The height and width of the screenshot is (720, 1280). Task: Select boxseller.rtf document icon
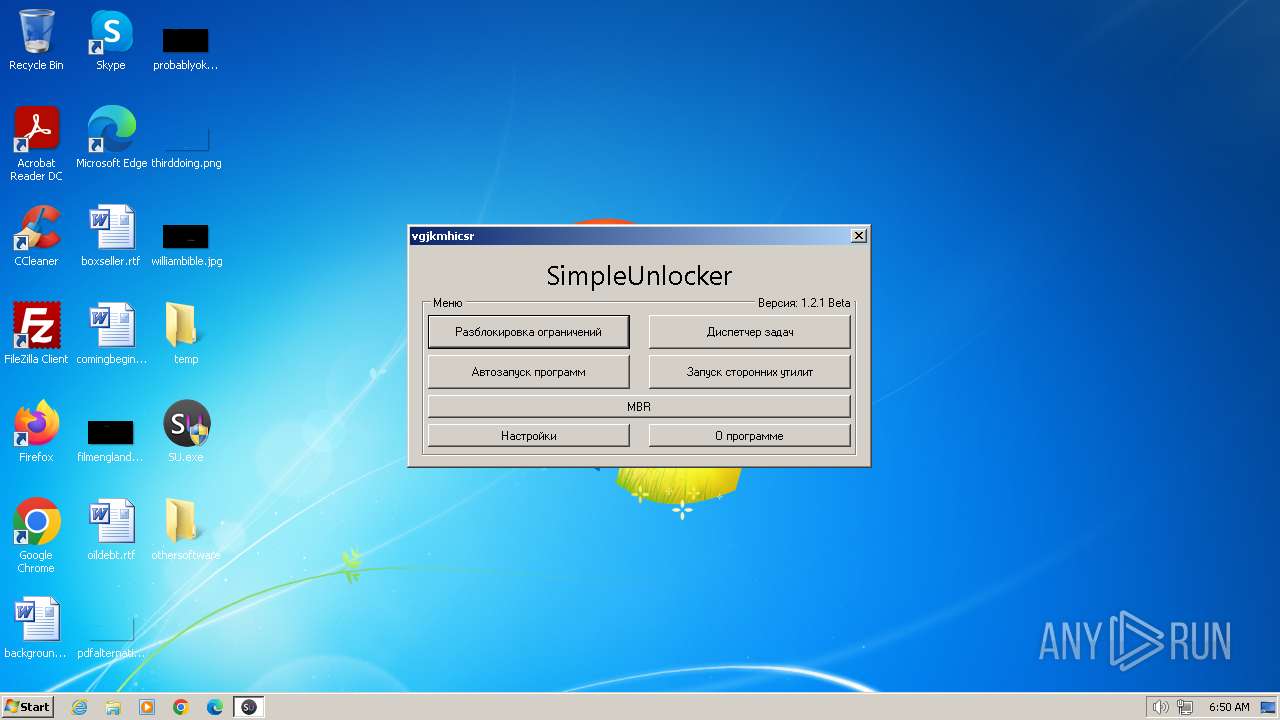point(111,236)
